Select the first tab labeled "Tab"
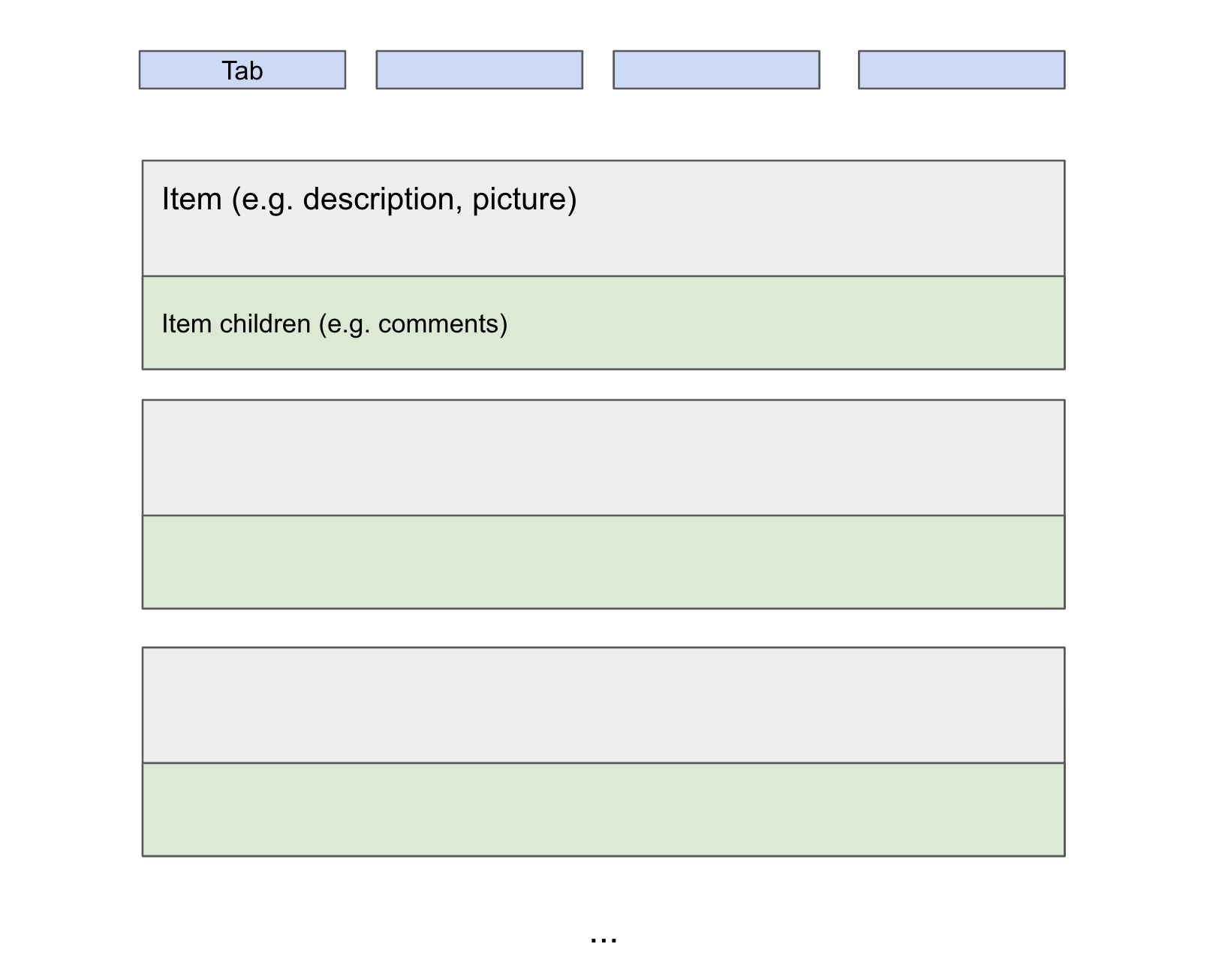This screenshot has height=980, width=1207. tap(242, 70)
